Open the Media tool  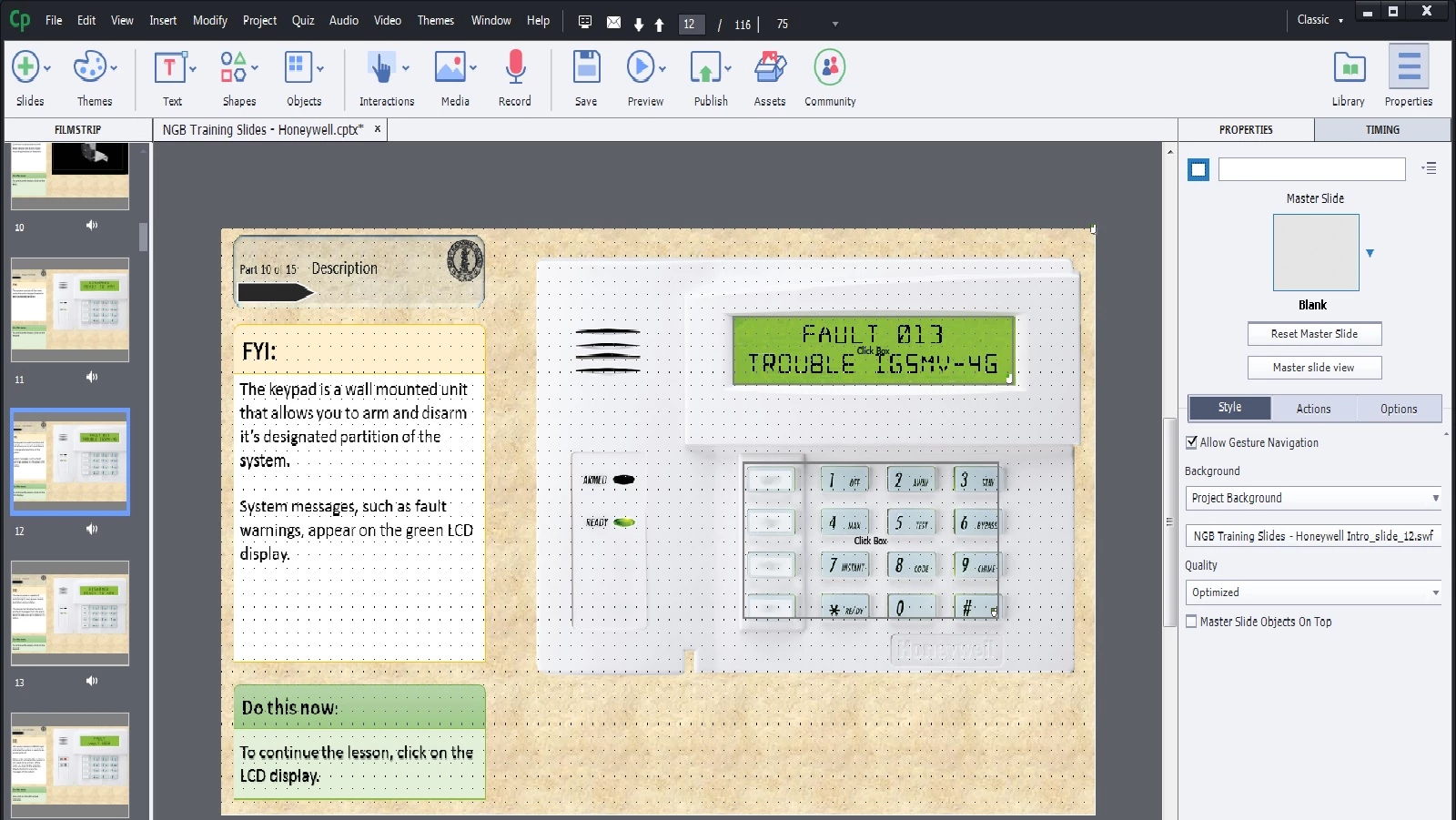tap(450, 67)
